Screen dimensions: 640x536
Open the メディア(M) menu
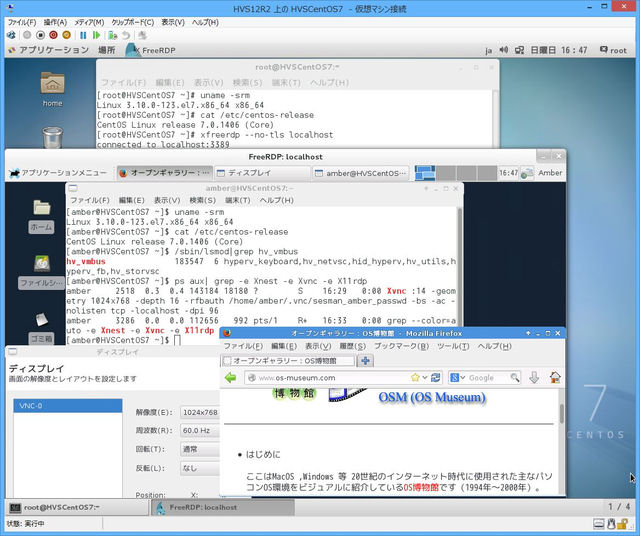coord(89,22)
